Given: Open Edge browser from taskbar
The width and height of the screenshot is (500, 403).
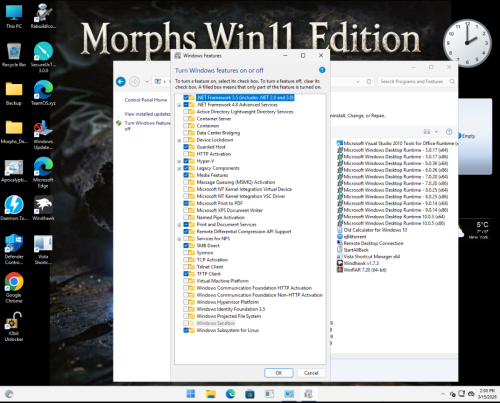Looking at the screenshot, I should (230, 394).
